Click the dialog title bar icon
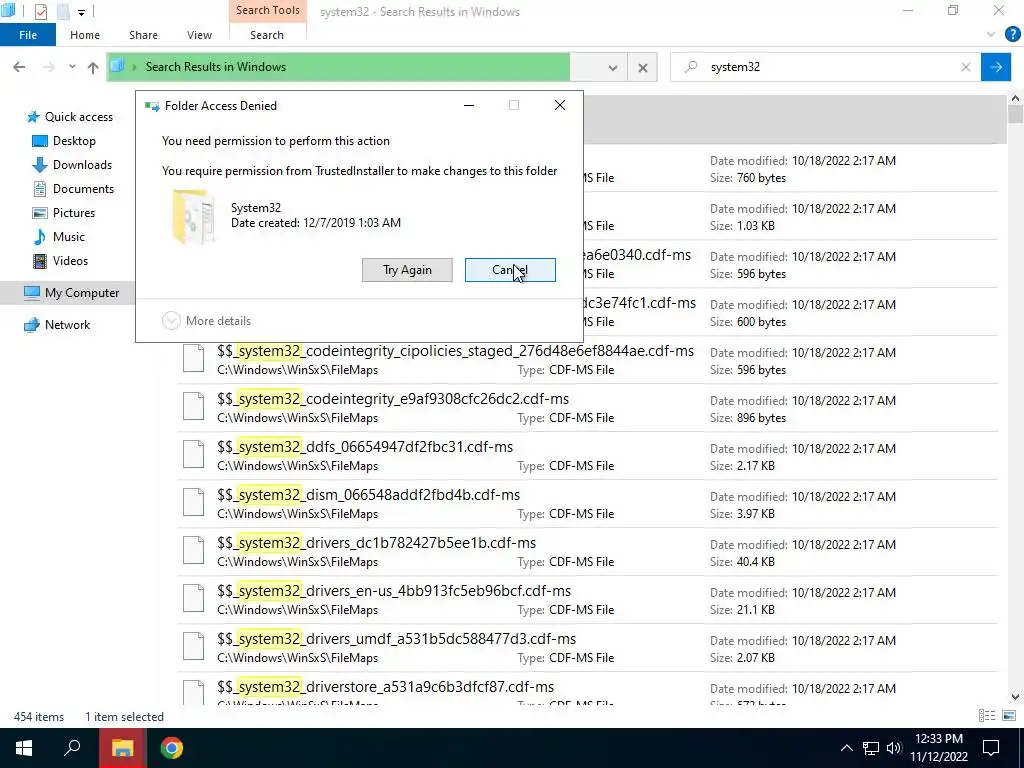This screenshot has width=1024, height=768. click(152, 106)
